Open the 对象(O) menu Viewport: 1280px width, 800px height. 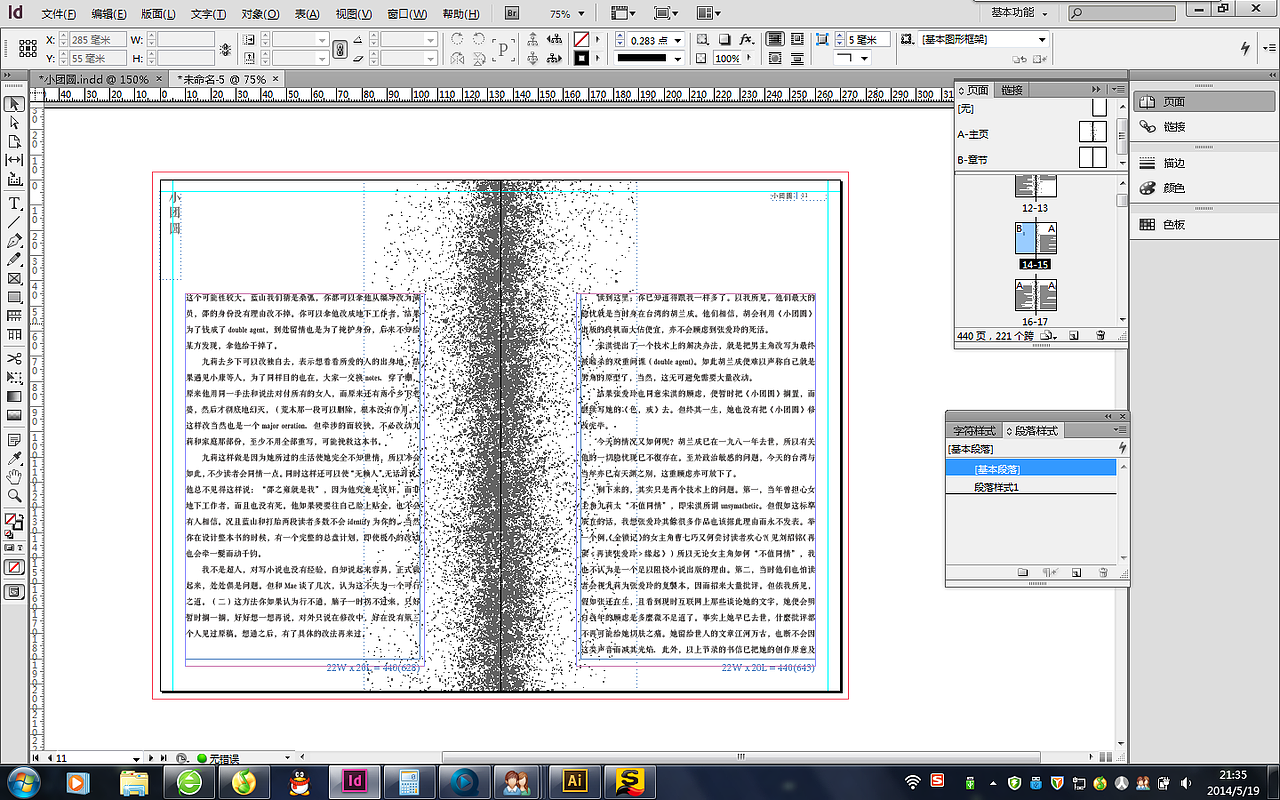[261, 14]
